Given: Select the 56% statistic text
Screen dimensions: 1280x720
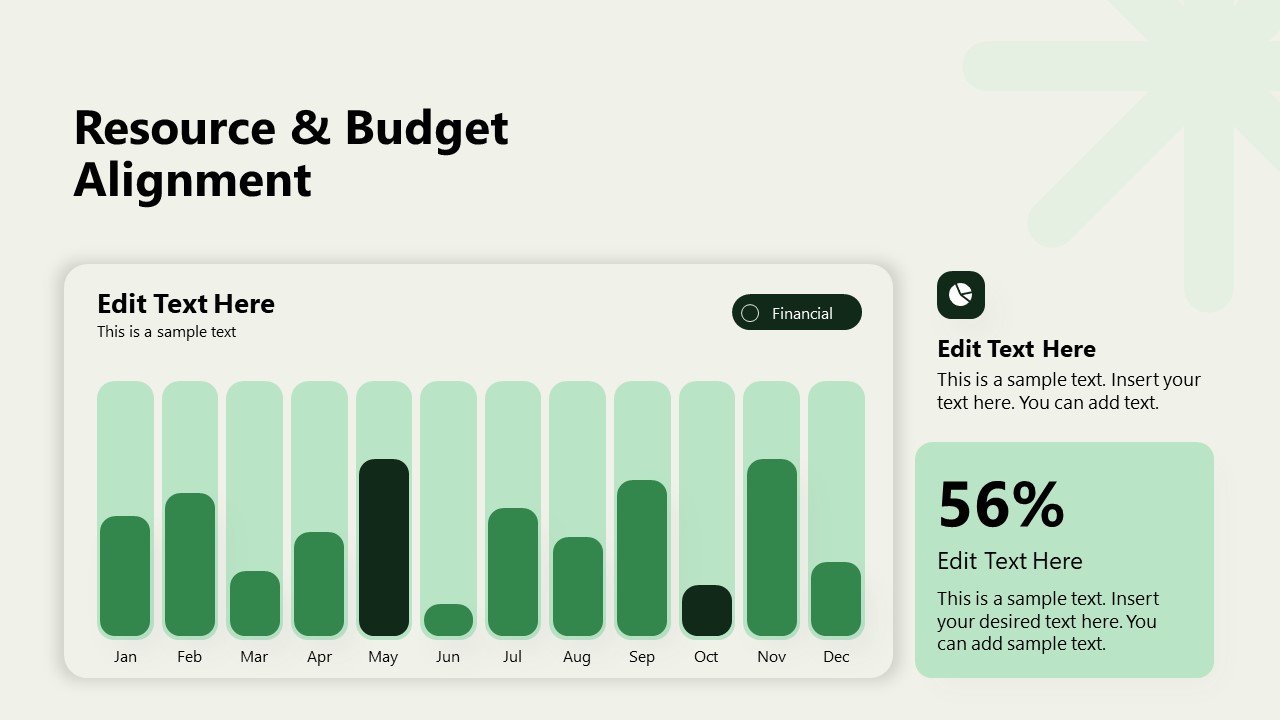Looking at the screenshot, I should click(1001, 505).
